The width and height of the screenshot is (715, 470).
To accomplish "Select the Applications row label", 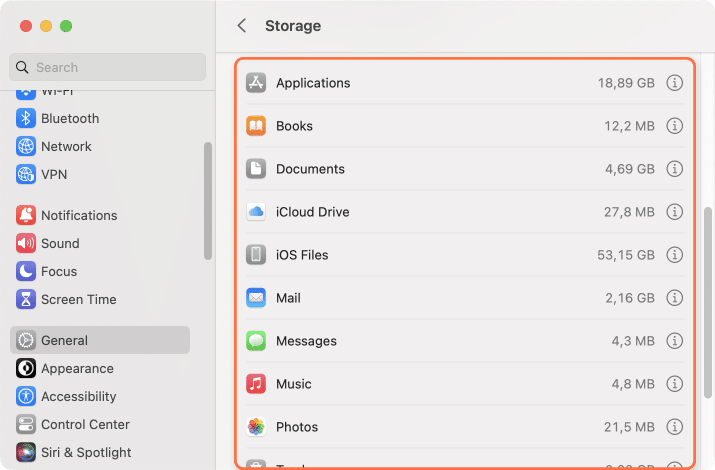I will click(313, 83).
